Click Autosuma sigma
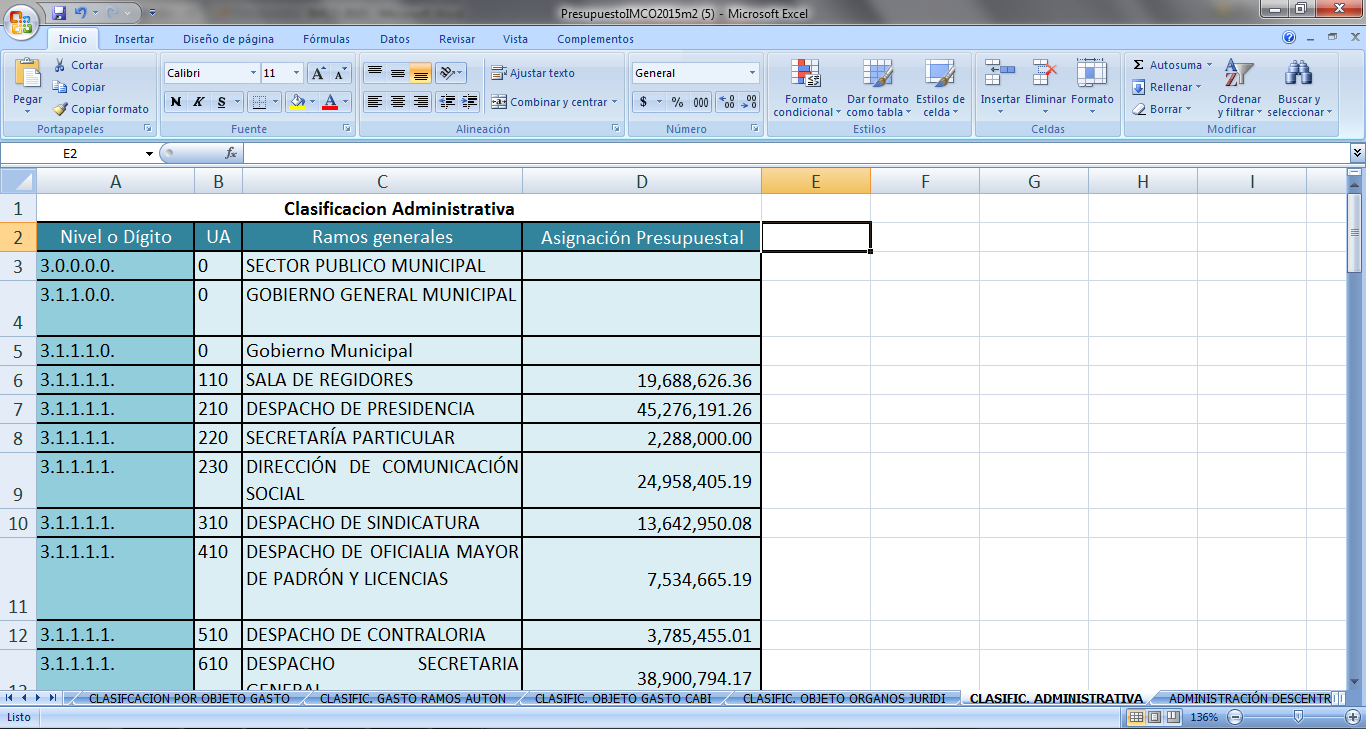 coord(1138,65)
